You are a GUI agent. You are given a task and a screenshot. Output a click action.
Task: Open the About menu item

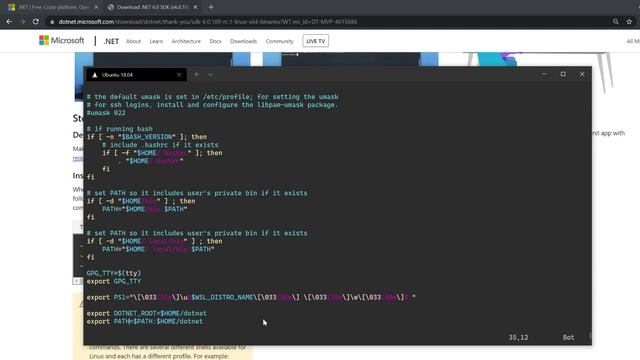133,41
